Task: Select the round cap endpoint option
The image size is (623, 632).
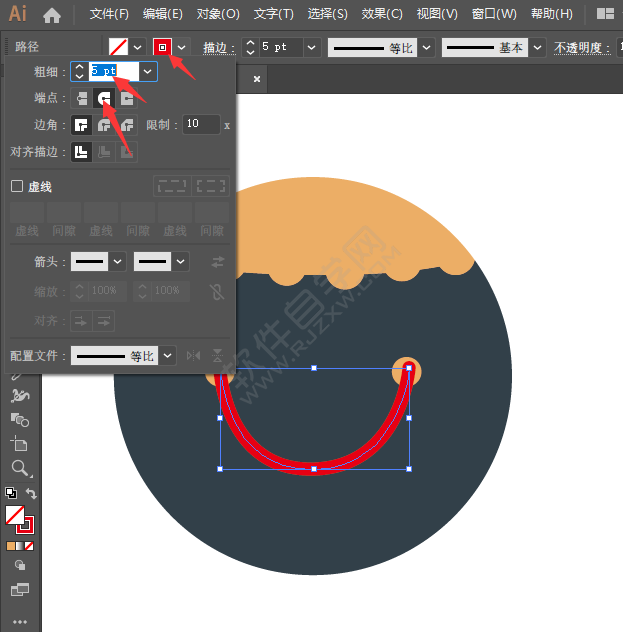Action: coord(103,98)
